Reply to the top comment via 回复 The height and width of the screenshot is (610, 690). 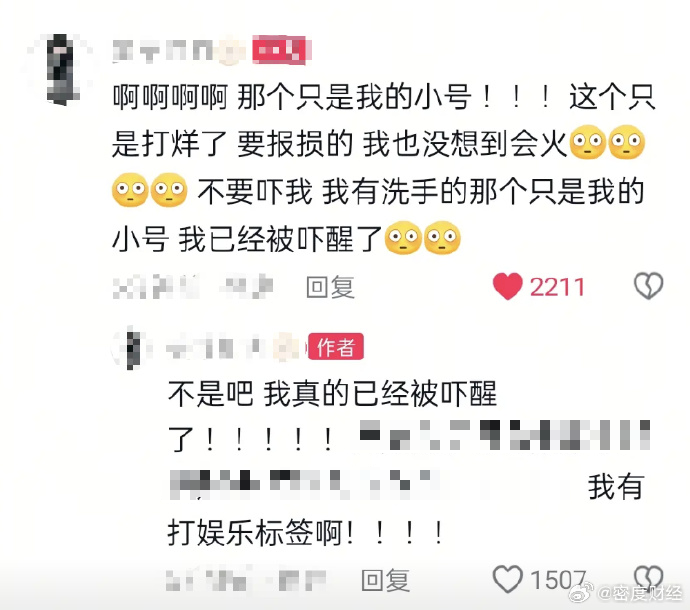(330, 287)
